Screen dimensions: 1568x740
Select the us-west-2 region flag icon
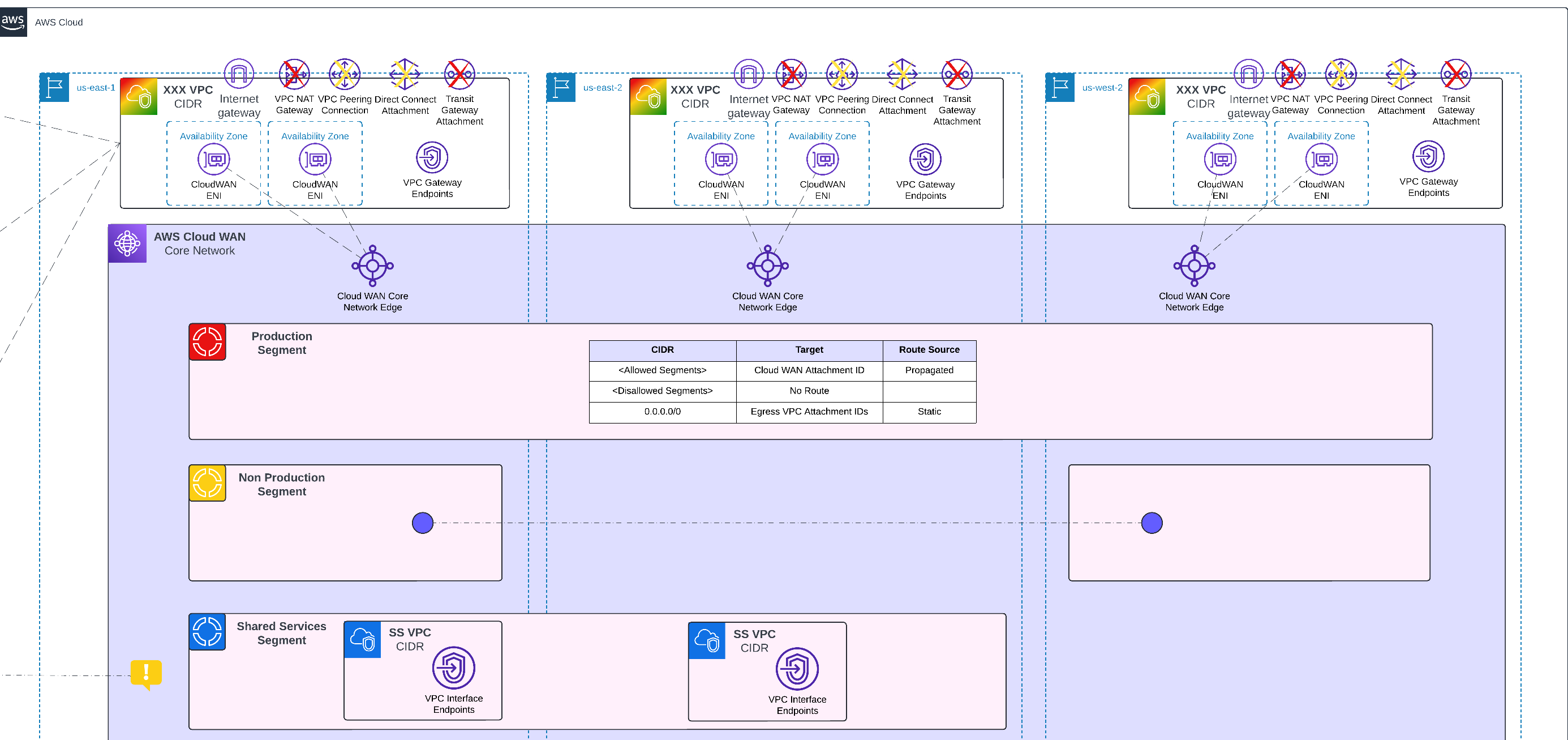pos(1060,87)
